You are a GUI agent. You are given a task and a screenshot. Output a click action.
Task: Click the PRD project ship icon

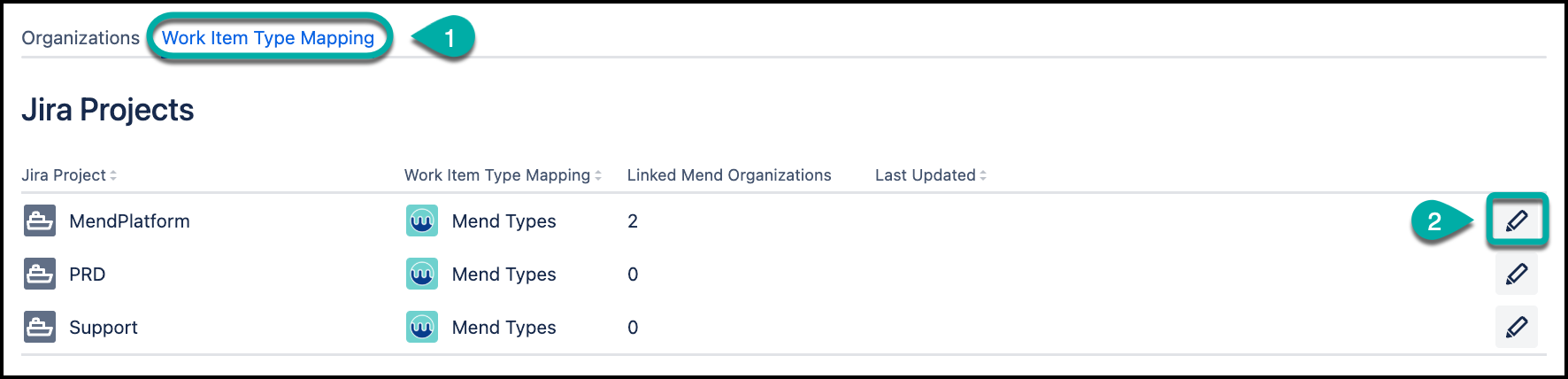[x=40, y=275]
